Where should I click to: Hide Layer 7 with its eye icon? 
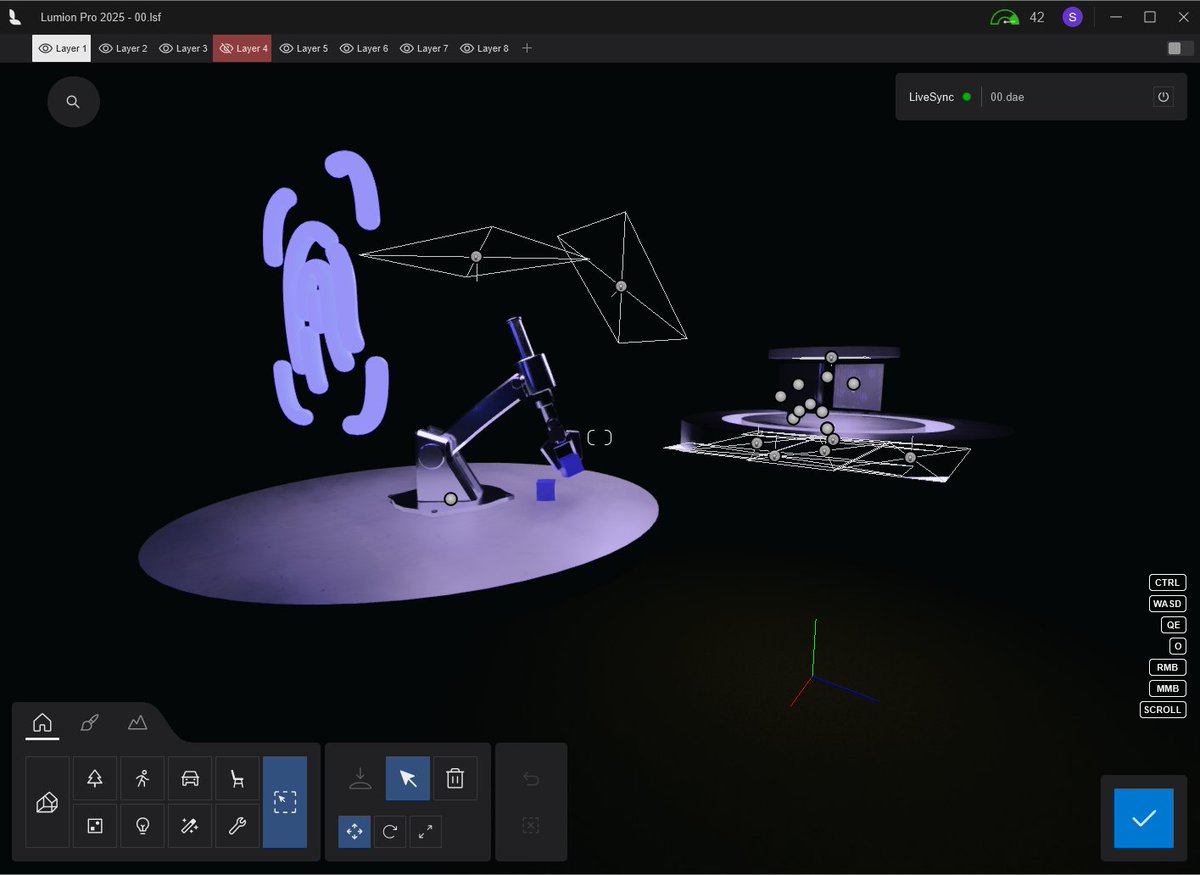(x=406, y=48)
